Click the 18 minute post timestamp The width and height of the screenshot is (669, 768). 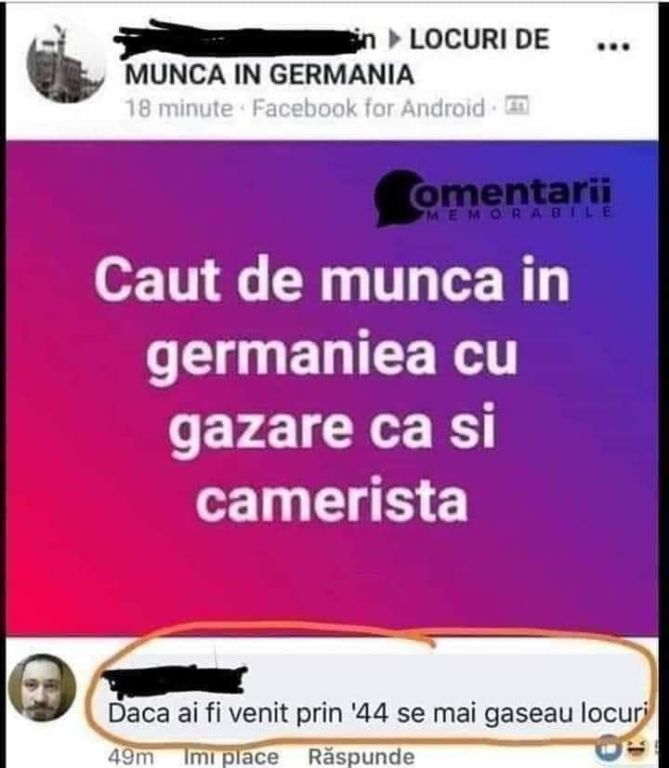[179, 108]
